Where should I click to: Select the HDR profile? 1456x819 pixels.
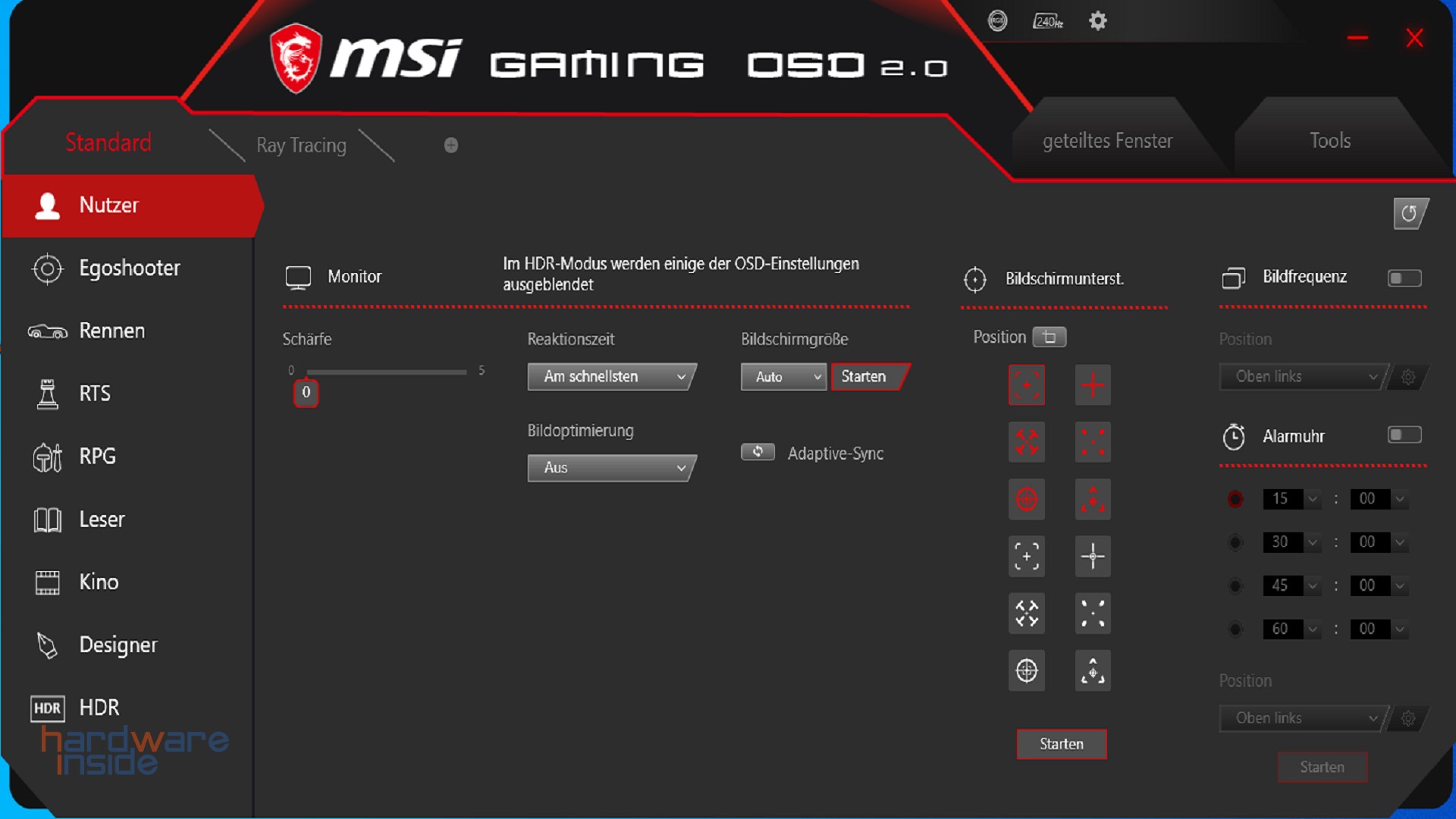coord(127,708)
